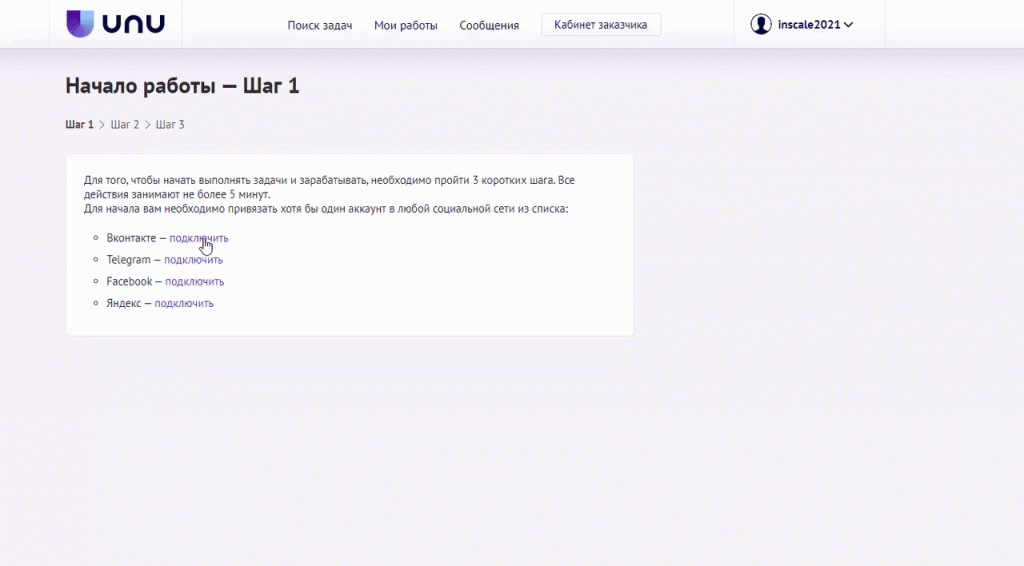Click подключить link for Вконтакте
Screen dimensions: 1024x566
point(199,238)
